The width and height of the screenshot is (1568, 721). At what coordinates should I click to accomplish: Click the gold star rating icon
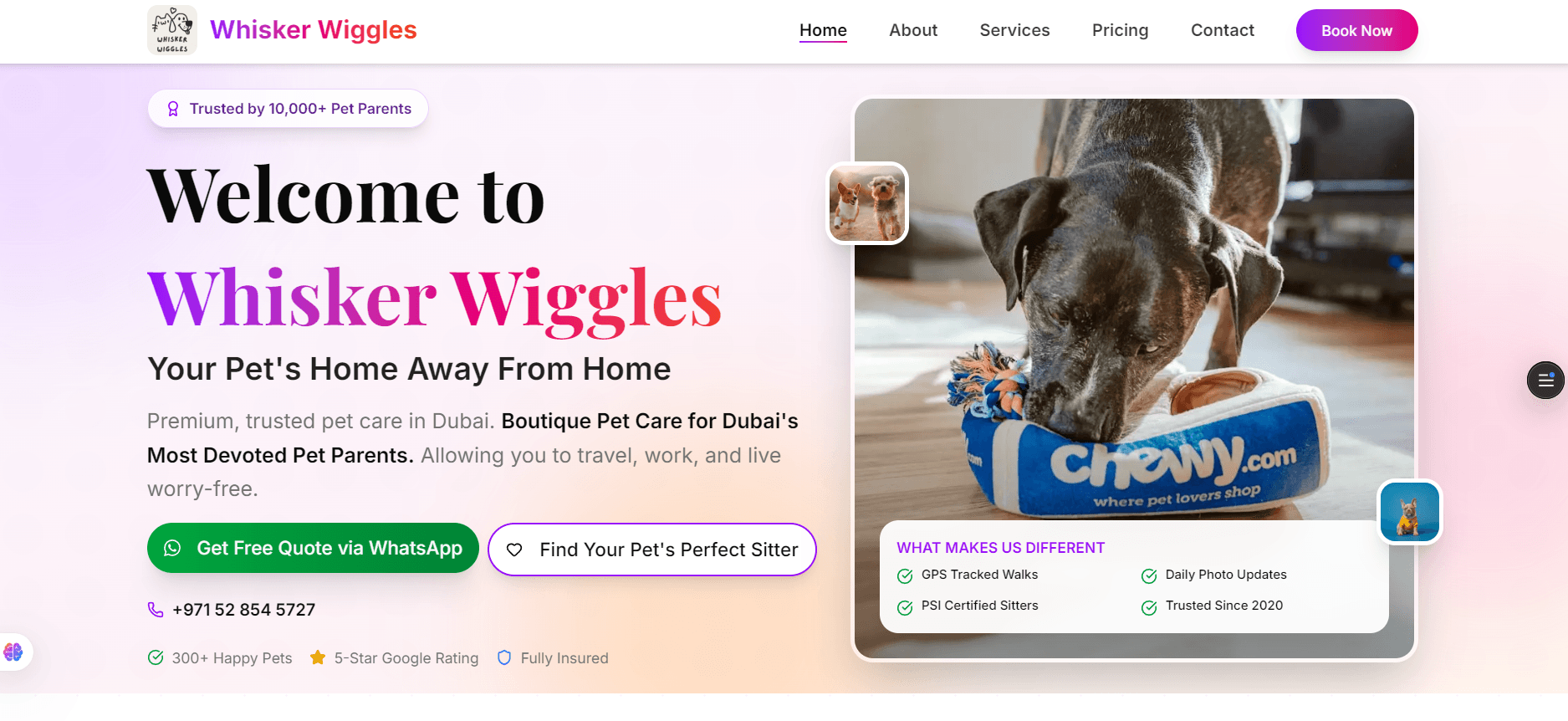click(x=318, y=657)
